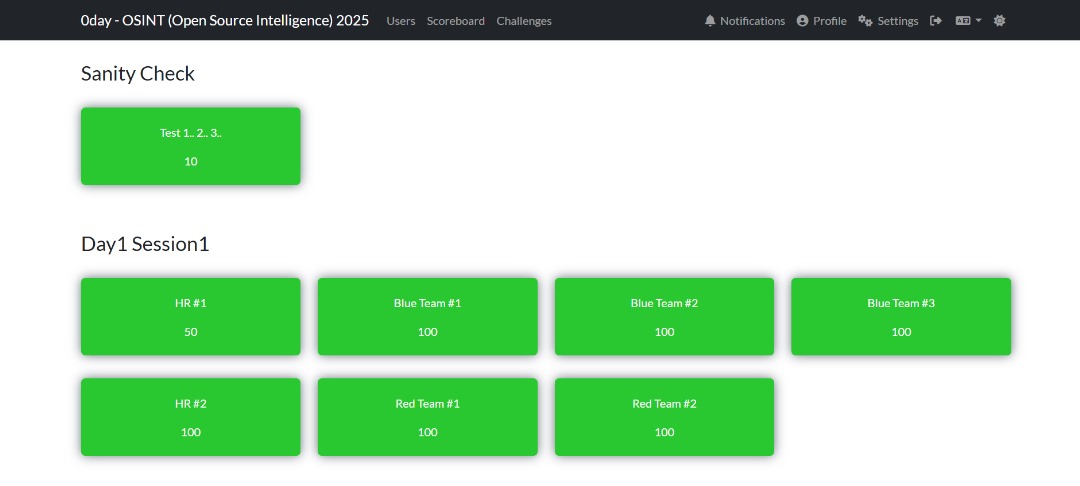Viewport: 1080px width, 486px height.
Task: Go to the Scoreboard page
Action: [x=455, y=21]
